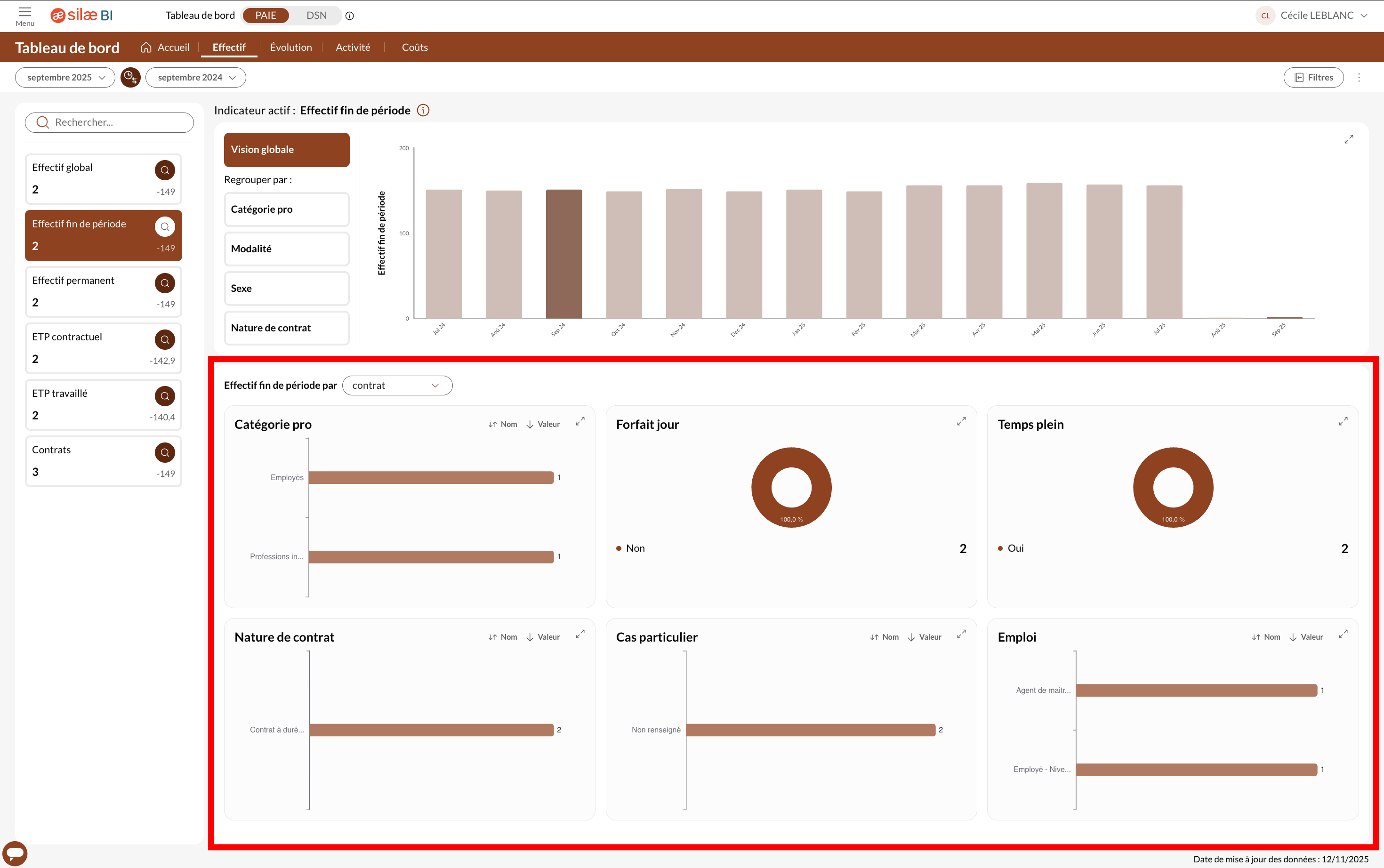
Task: Click magnifier icon on Contrats card
Action: [165, 452]
